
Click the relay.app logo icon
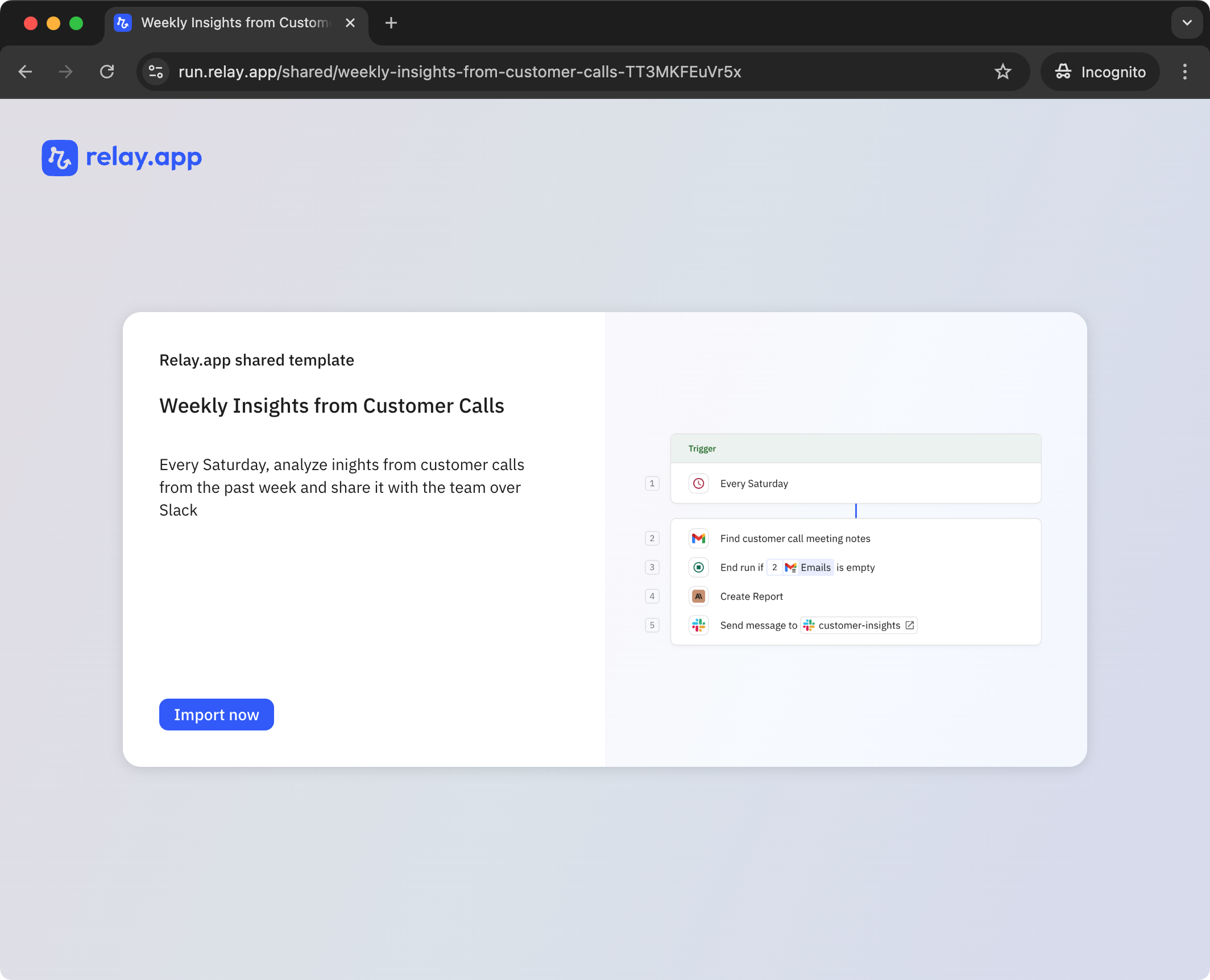click(x=60, y=158)
